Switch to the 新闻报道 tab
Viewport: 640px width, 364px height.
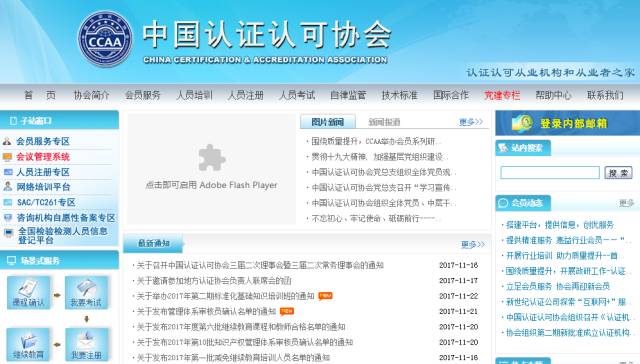pos(384,122)
